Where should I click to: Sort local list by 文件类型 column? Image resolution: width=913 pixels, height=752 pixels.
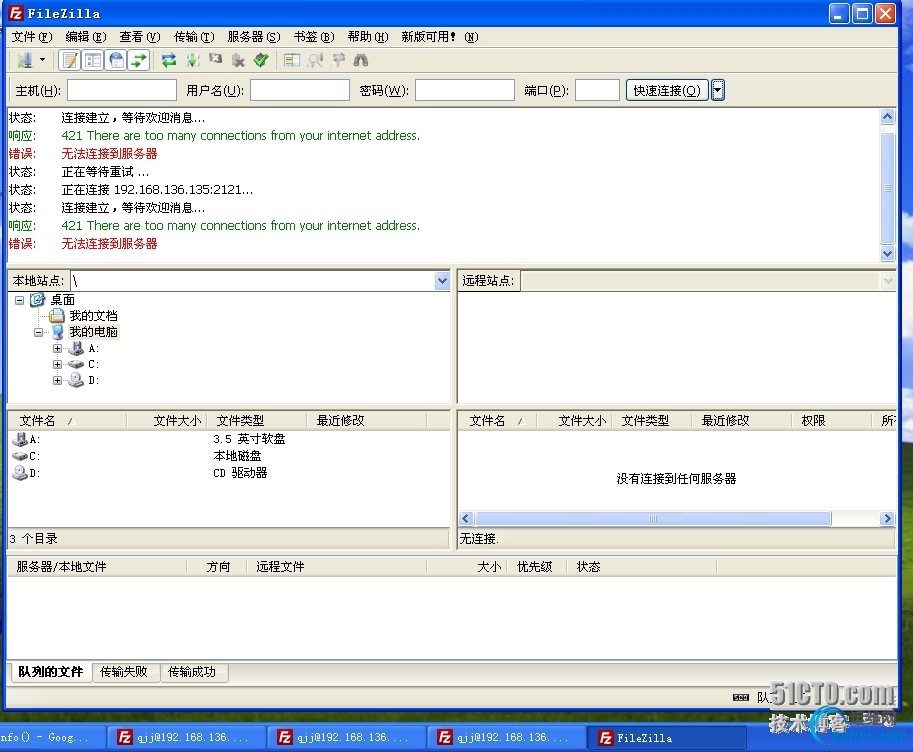pos(257,421)
